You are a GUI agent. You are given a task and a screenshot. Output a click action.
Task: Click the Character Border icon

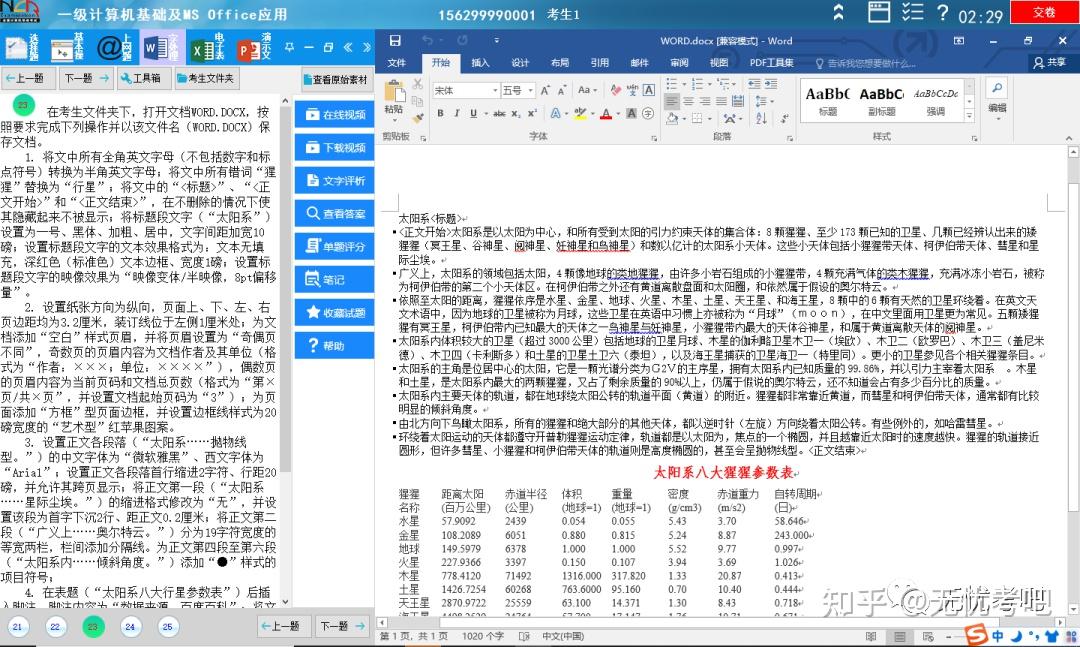point(649,90)
